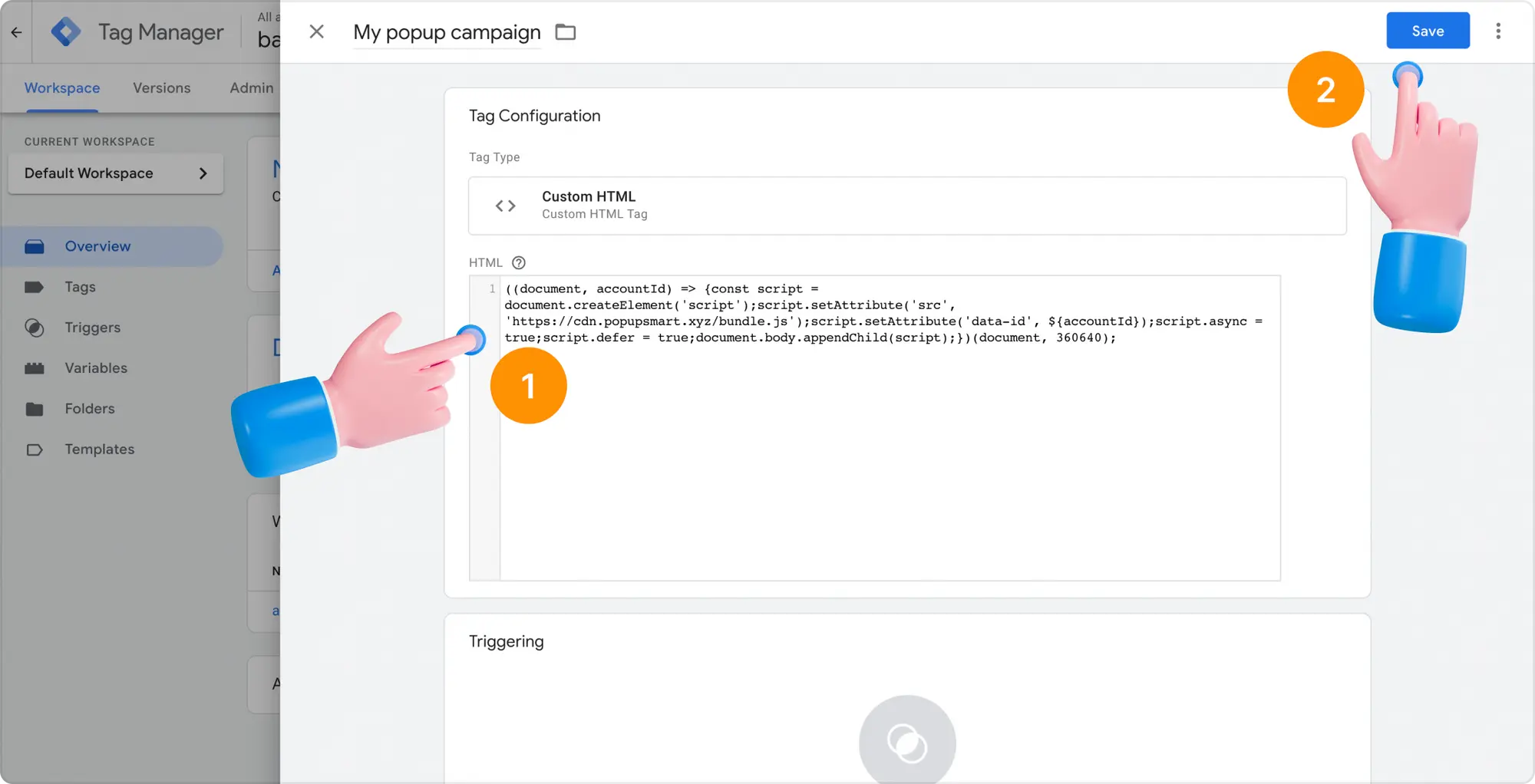This screenshot has height=784, width=1535.
Task: Click the Tag Manager logo
Action: [x=66, y=32]
